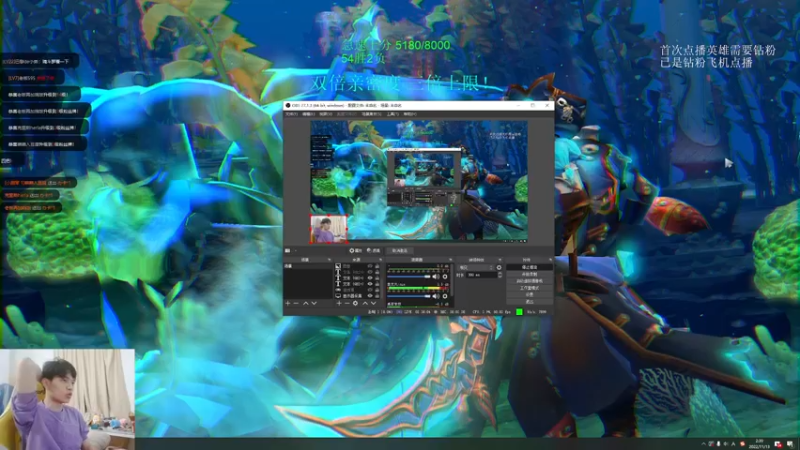The width and height of the screenshot is (800, 450).
Task: Move source down in Sources dock
Action: (x=373, y=304)
